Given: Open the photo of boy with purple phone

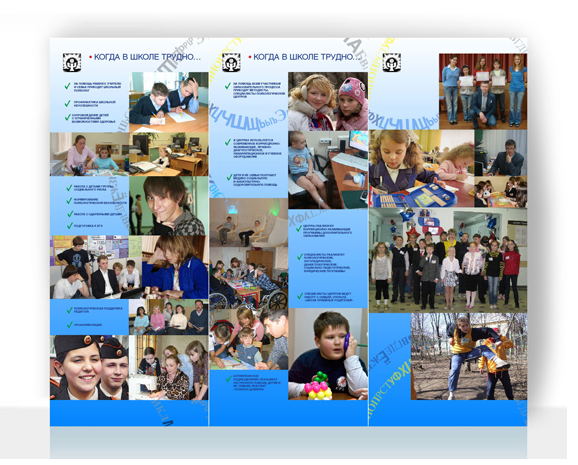Looking at the screenshot, I should click(x=328, y=354).
